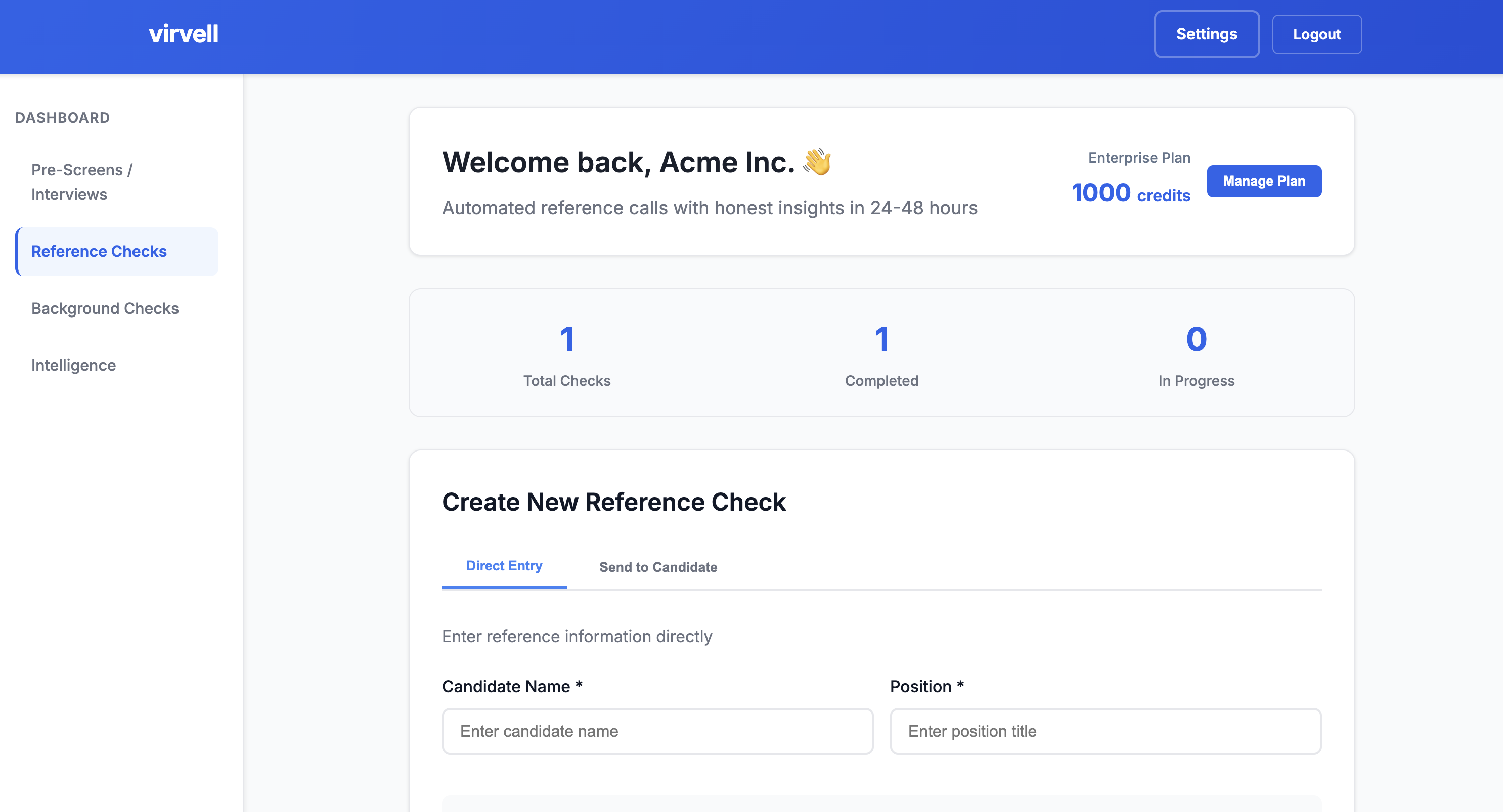Select the Direct Entry tab
Viewport: 1503px width, 812px height.
tap(504, 565)
